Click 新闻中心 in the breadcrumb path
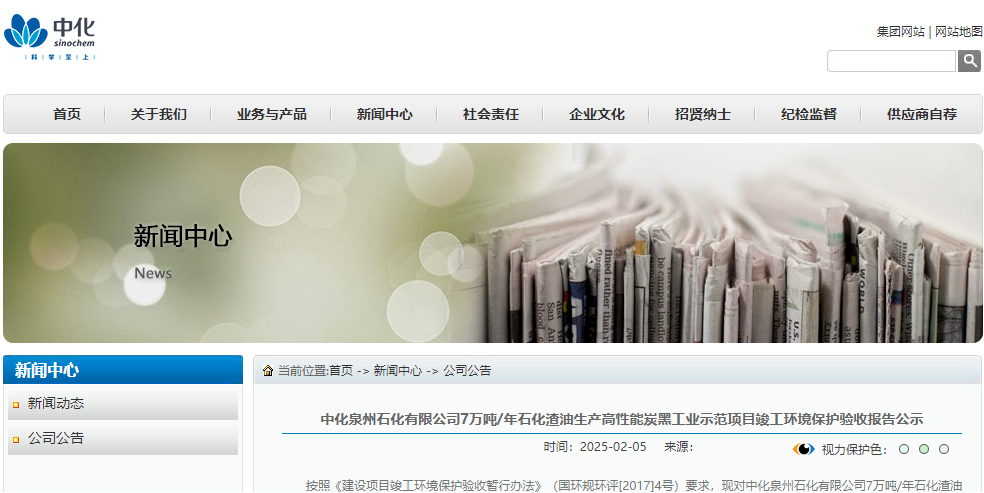 (x=397, y=371)
